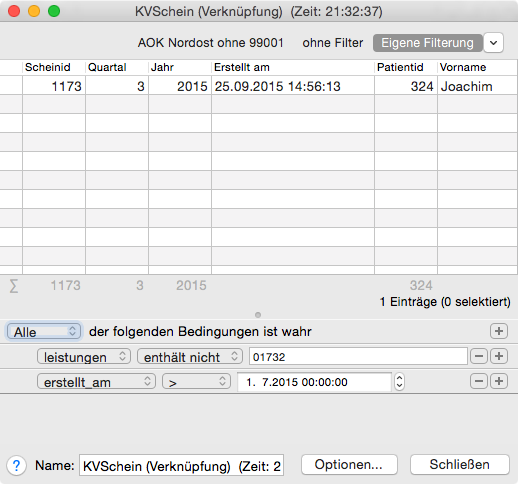Open the leistungen field dropdown

tap(84, 357)
